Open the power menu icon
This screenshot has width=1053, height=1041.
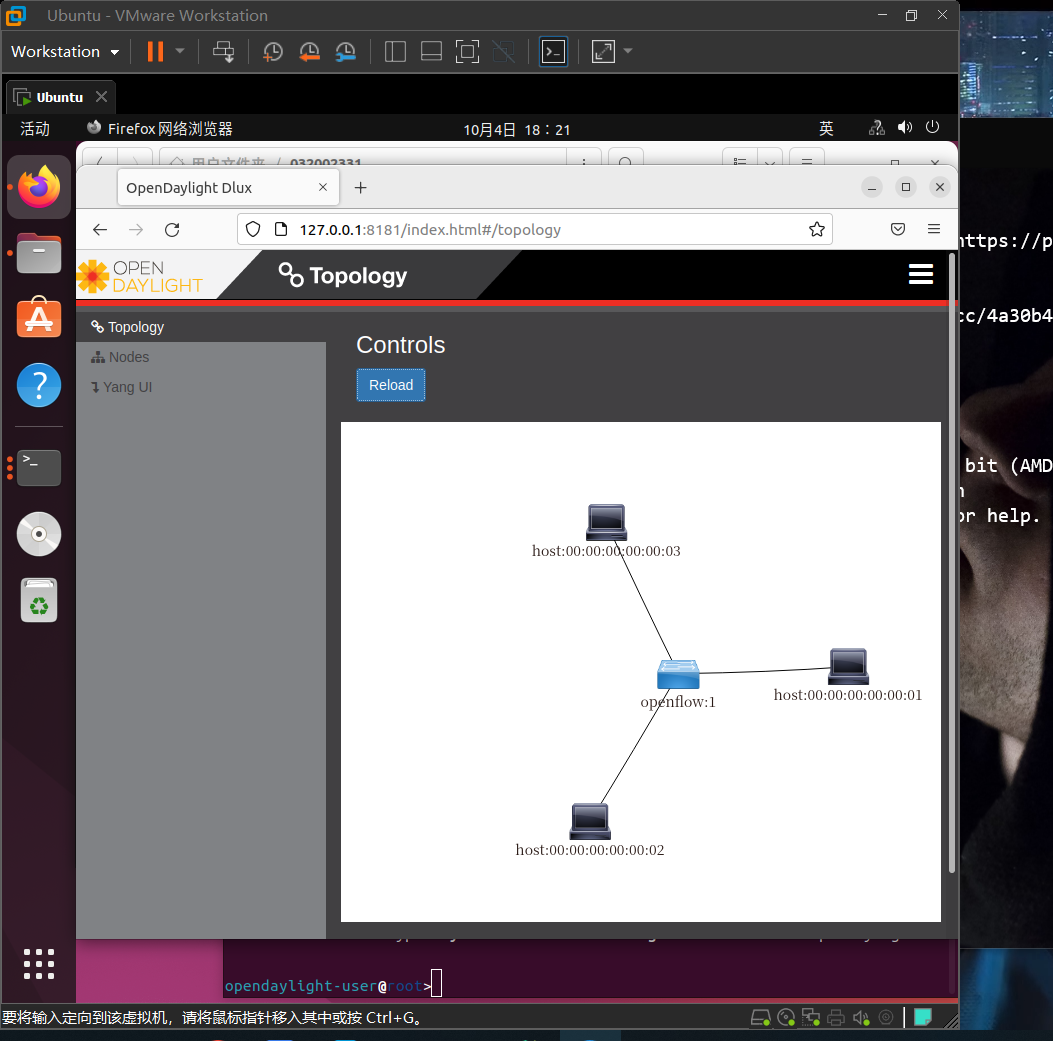[x=932, y=127]
